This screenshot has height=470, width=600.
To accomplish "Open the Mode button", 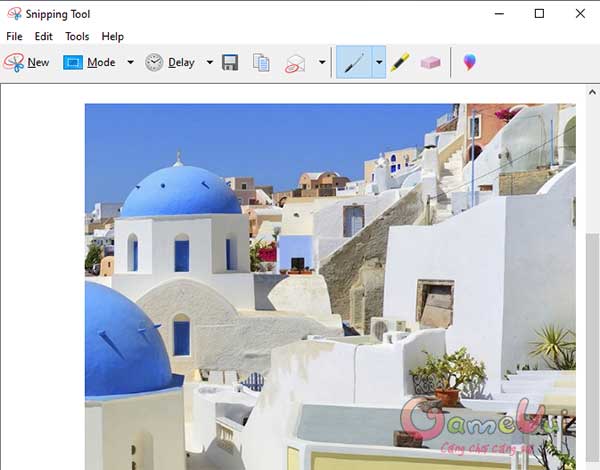I will [90, 62].
